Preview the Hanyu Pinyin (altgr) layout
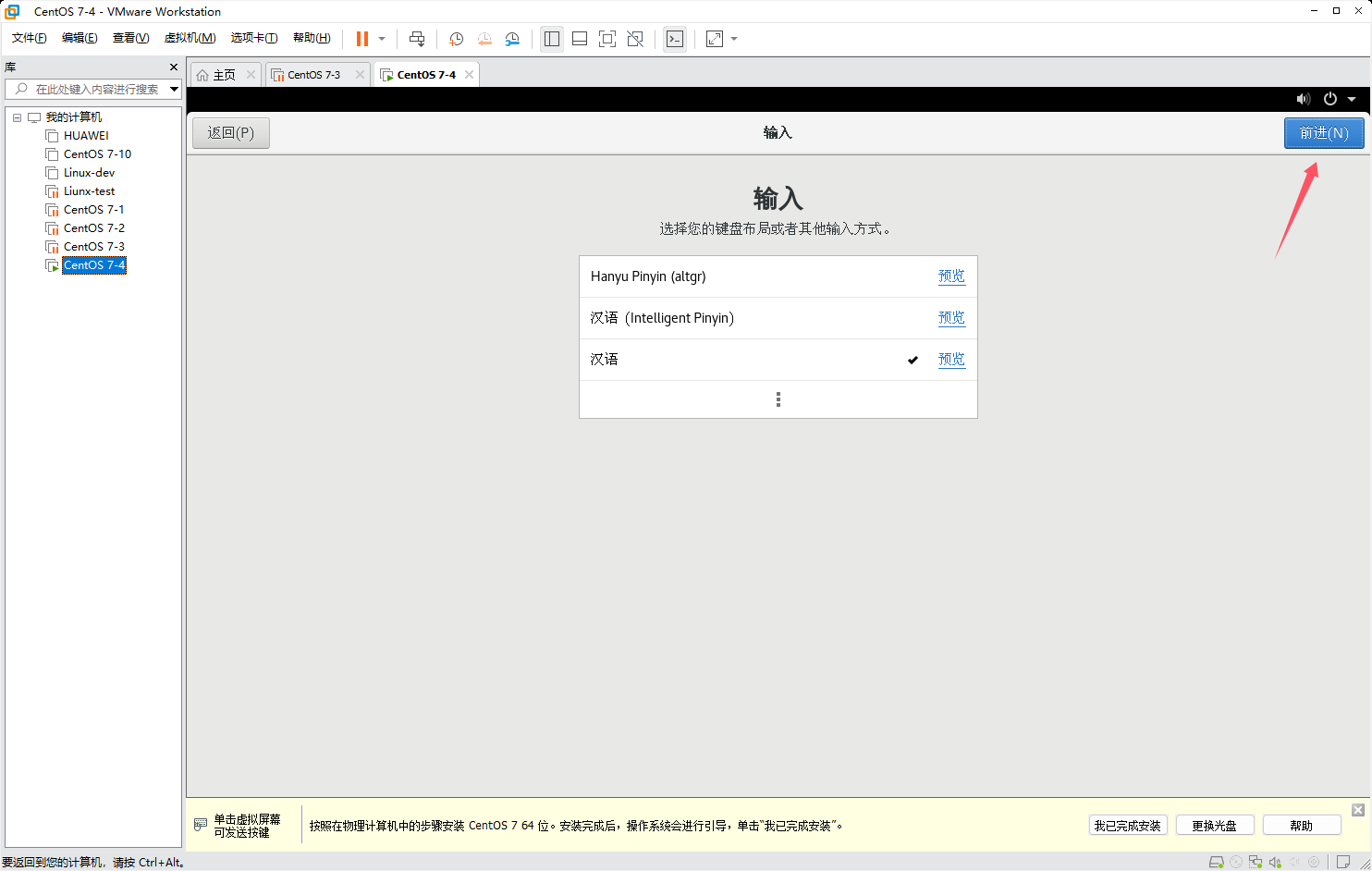Image resolution: width=1372 pixels, height=871 pixels. tap(951, 276)
